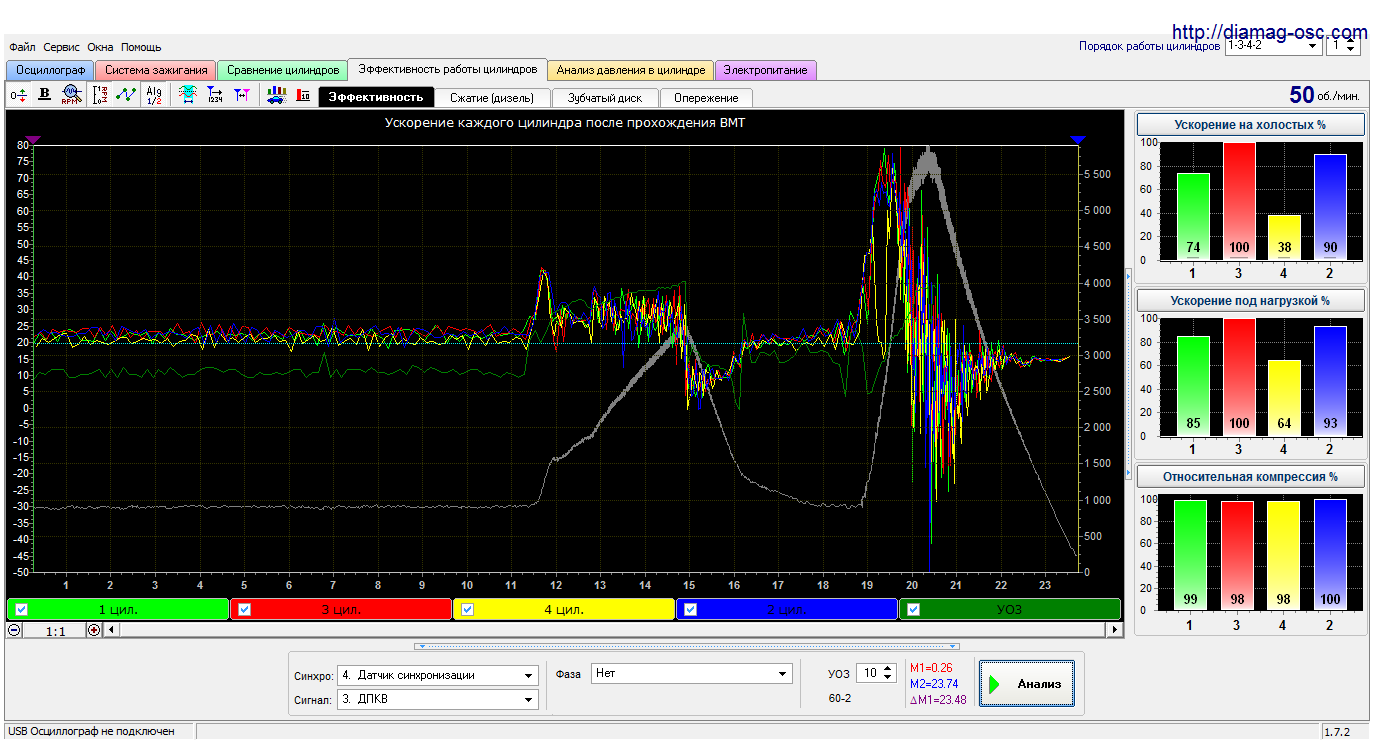Screen dimensions: 1382x744
Task: Click the 1:1 zoom ratio field
Action: pos(54,630)
